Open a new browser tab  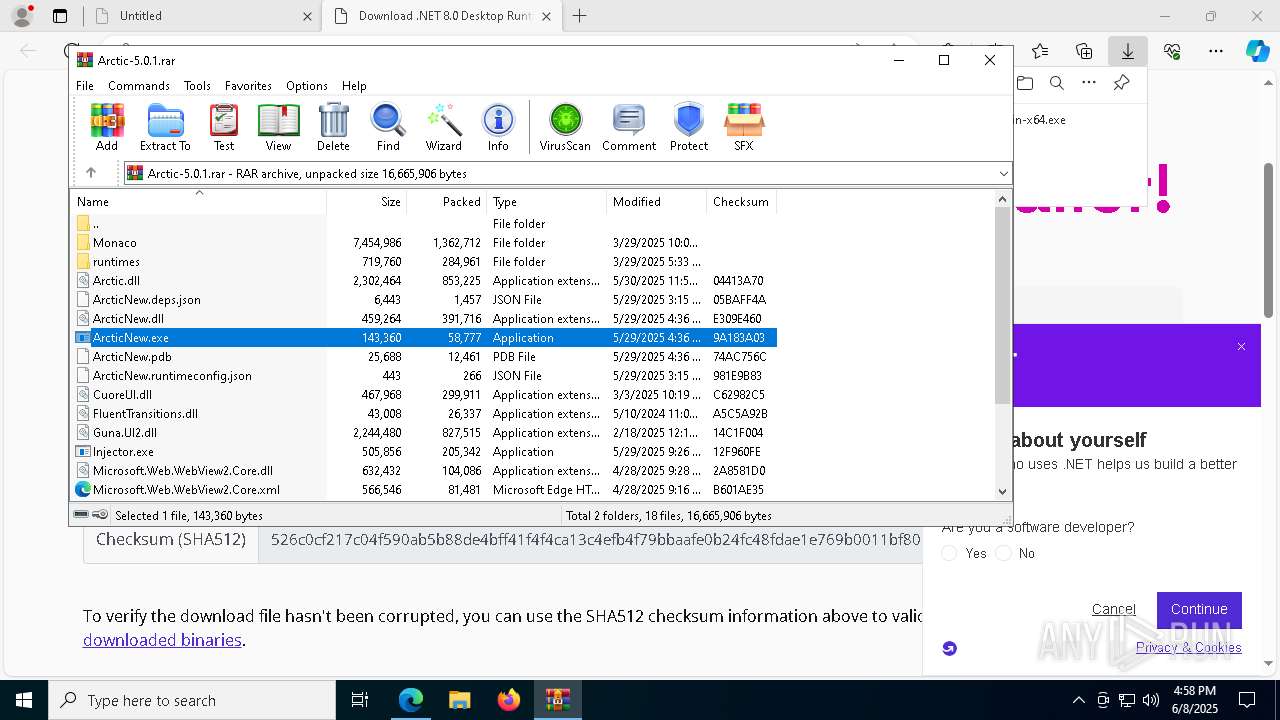pos(580,16)
